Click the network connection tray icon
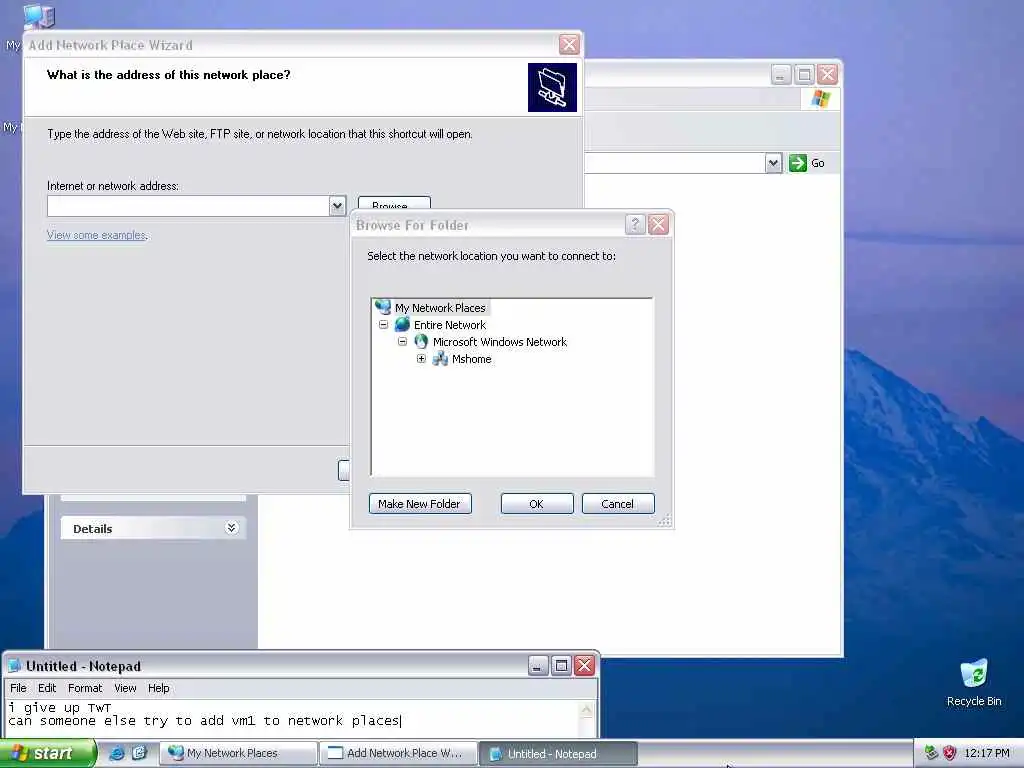Viewport: 1024px width, 768px height. coord(931,753)
